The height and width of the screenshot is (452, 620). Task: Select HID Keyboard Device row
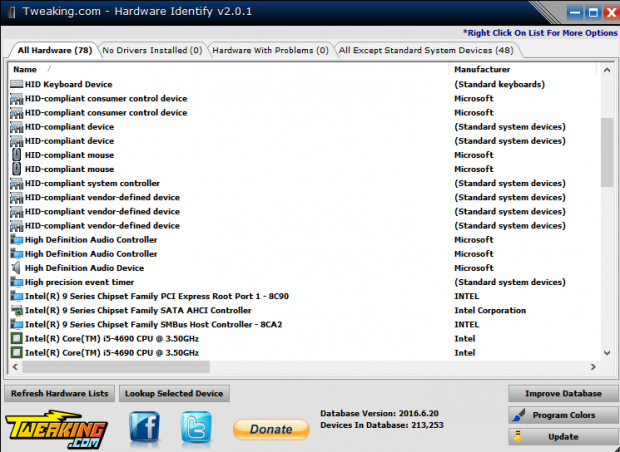(x=302, y=84)
